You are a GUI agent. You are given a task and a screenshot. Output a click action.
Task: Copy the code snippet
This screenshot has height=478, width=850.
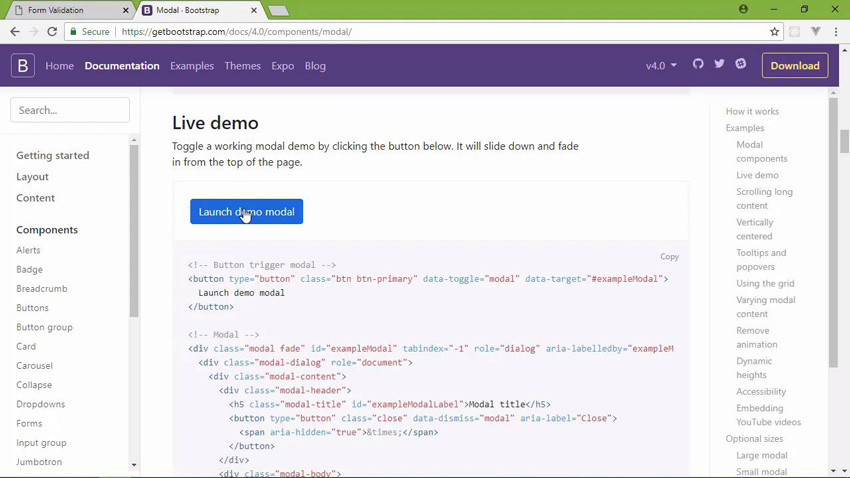(669, 256)
